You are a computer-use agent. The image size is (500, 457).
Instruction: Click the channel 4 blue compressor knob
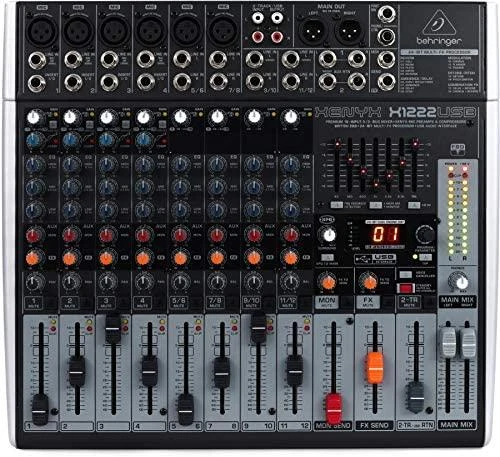coord(144,140)
